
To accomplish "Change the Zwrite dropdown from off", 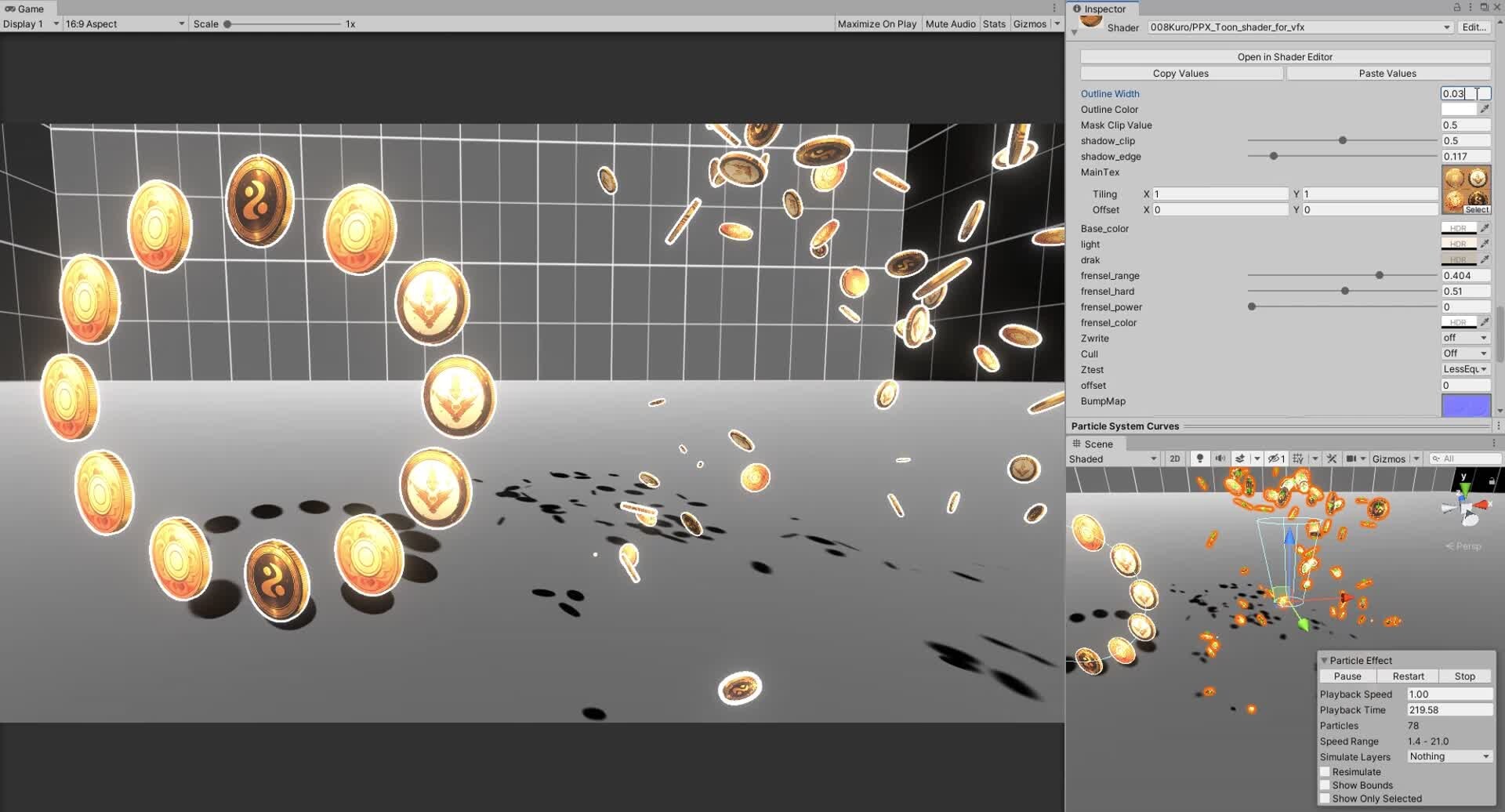I will [x=1464, y=337].
